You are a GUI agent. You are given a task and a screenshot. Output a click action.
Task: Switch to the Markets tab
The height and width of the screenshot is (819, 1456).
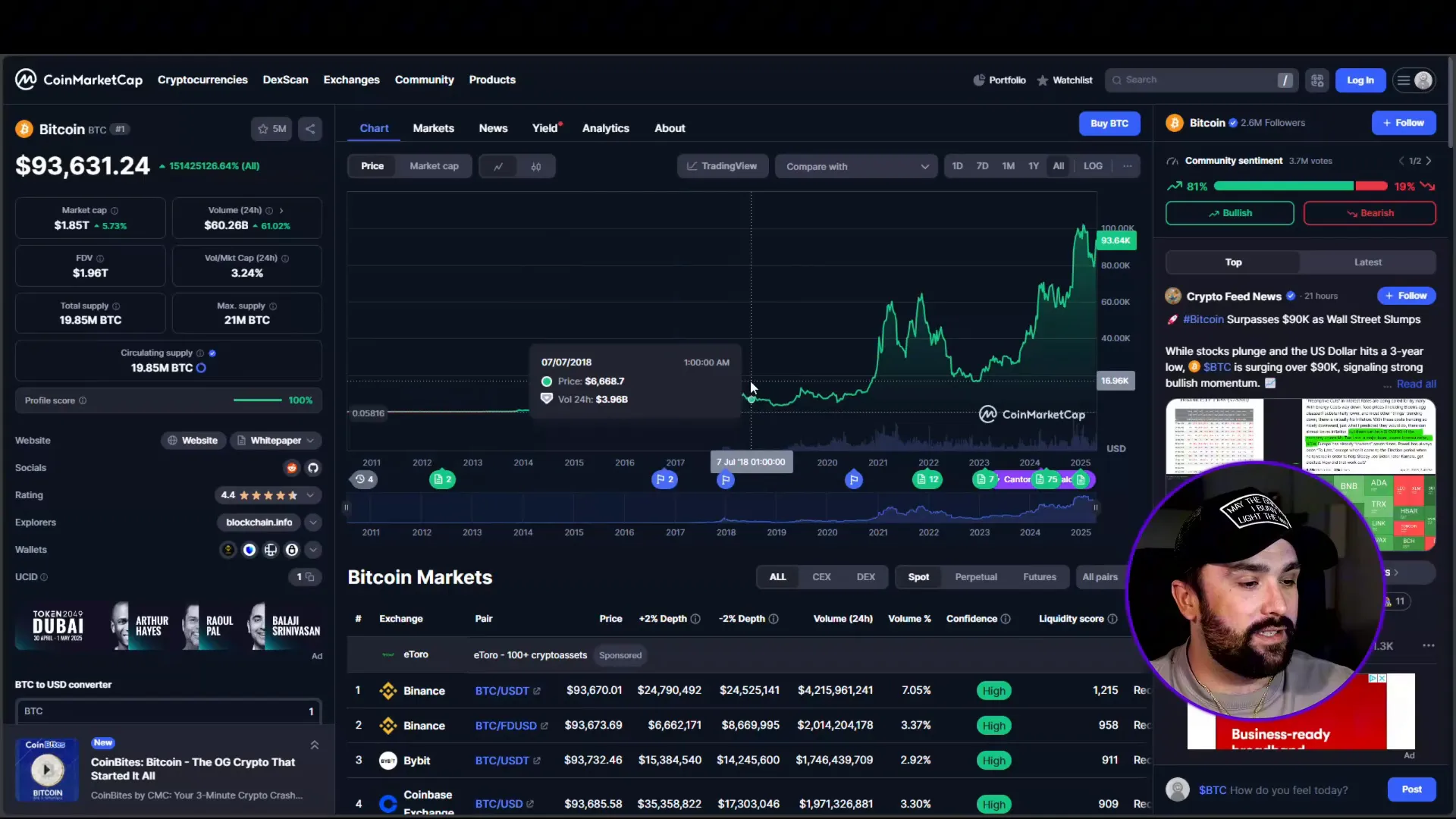[434, 128]
